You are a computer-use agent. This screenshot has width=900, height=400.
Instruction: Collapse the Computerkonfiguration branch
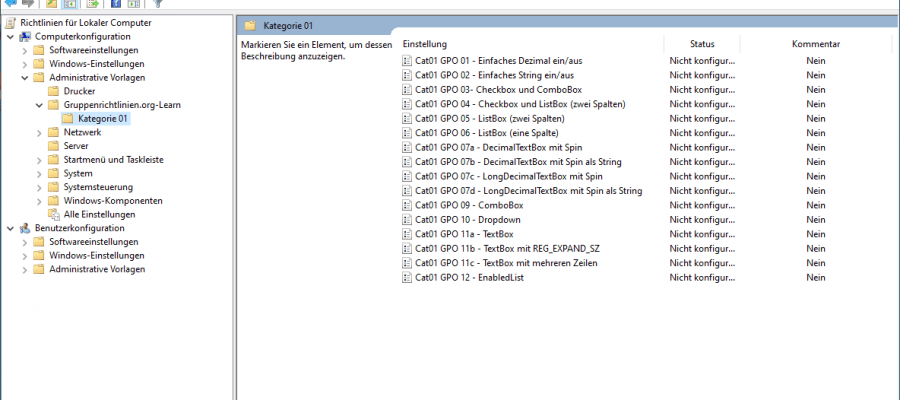tap(10, 36)
